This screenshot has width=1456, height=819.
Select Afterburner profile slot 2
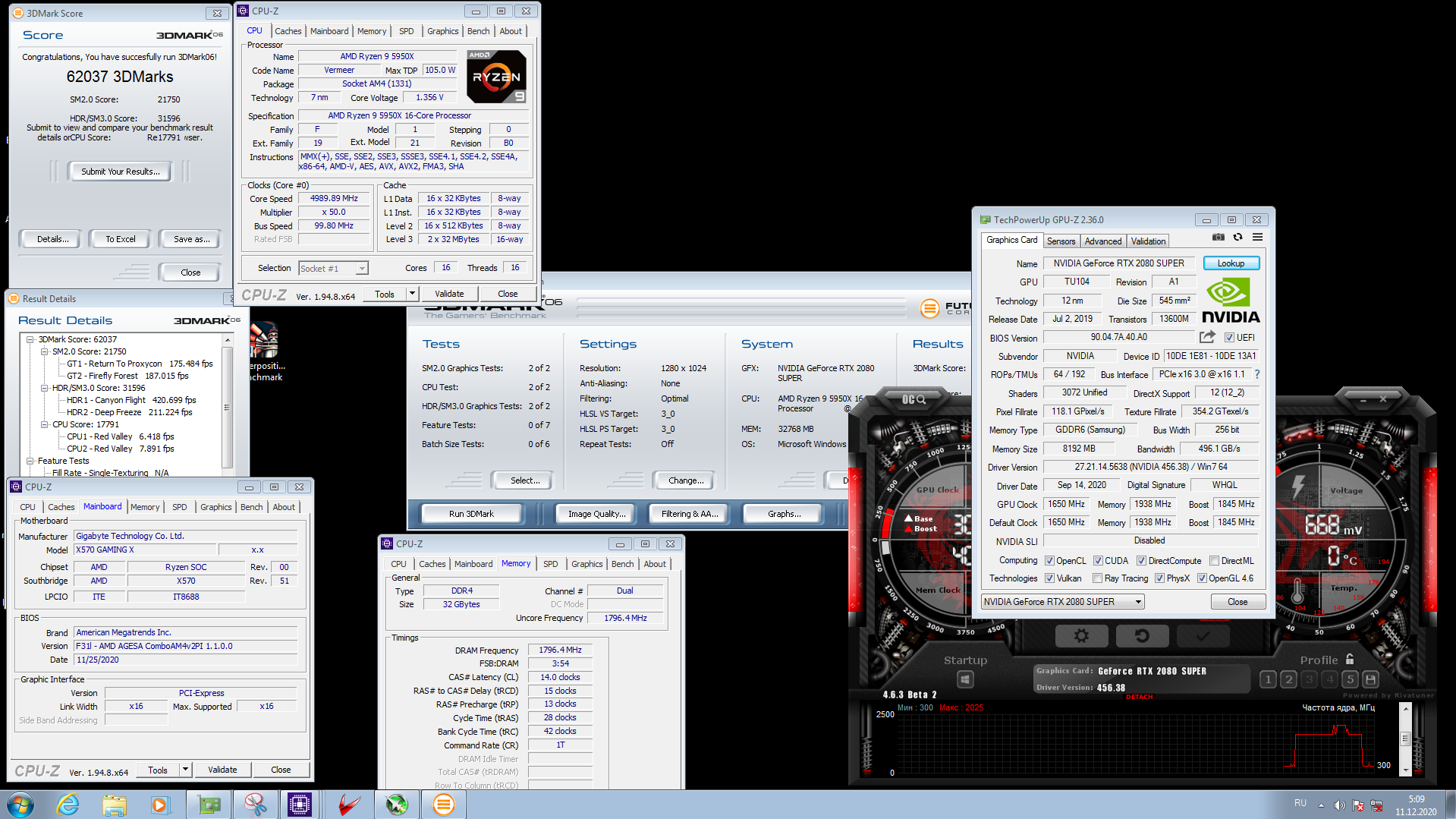pyautogui.click(x=1288, y=679)
